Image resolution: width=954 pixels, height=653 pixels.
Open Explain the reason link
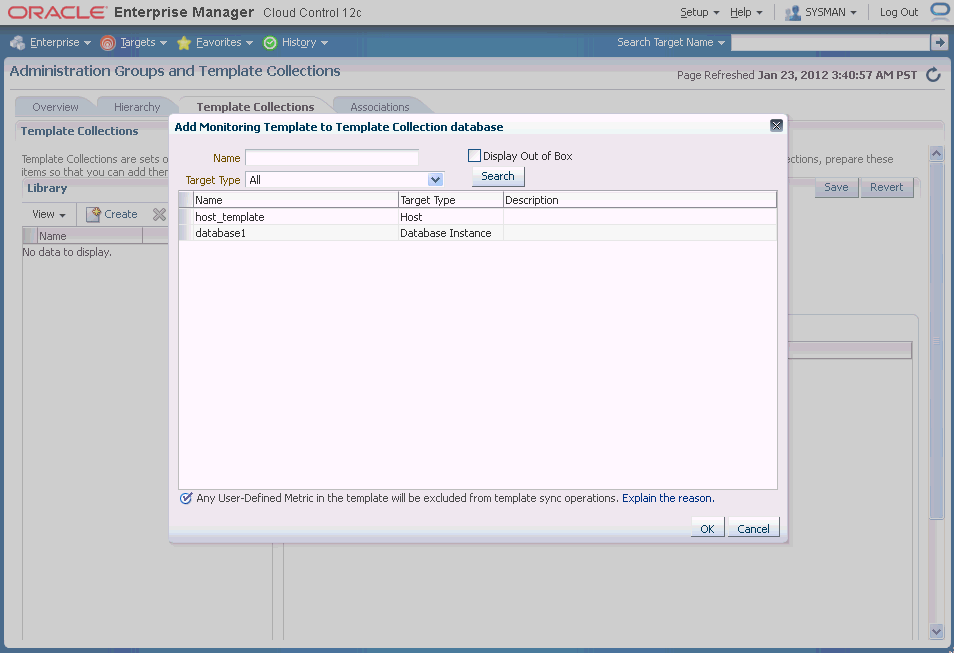coord(668,498)
